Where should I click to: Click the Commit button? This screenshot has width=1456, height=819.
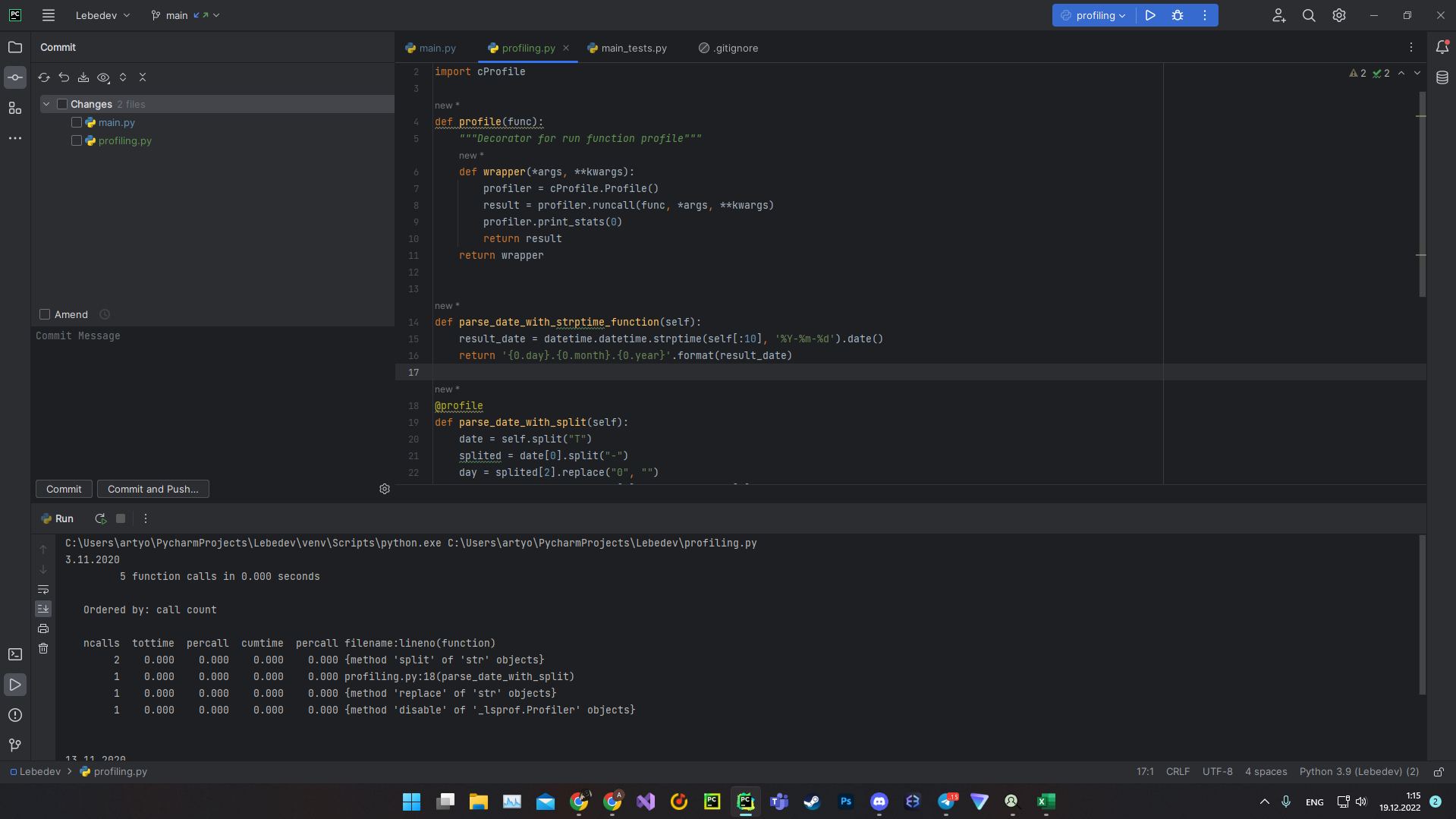click(63, 489)
